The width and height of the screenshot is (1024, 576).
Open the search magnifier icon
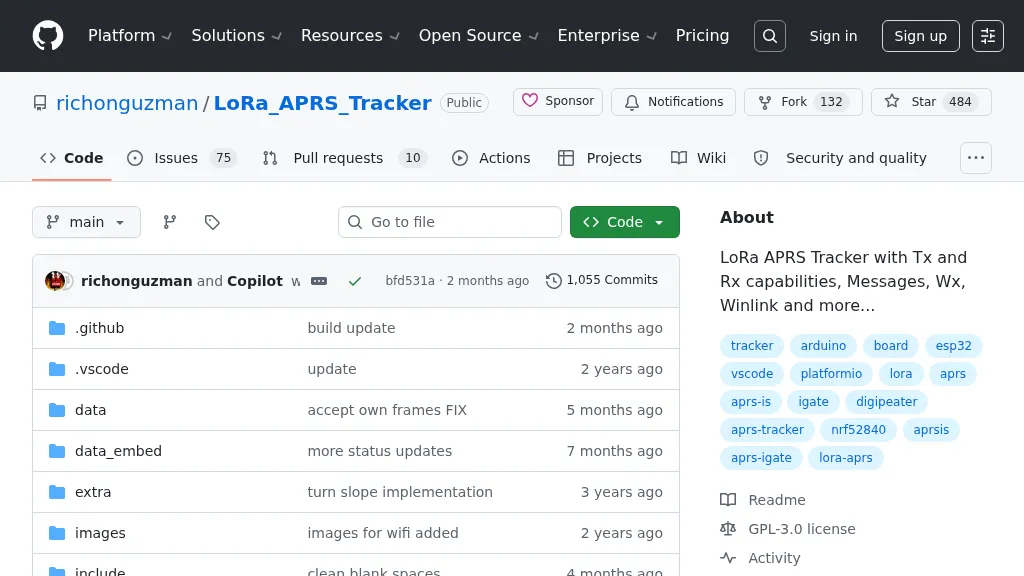pyautogui.click(x=769, y=36)
